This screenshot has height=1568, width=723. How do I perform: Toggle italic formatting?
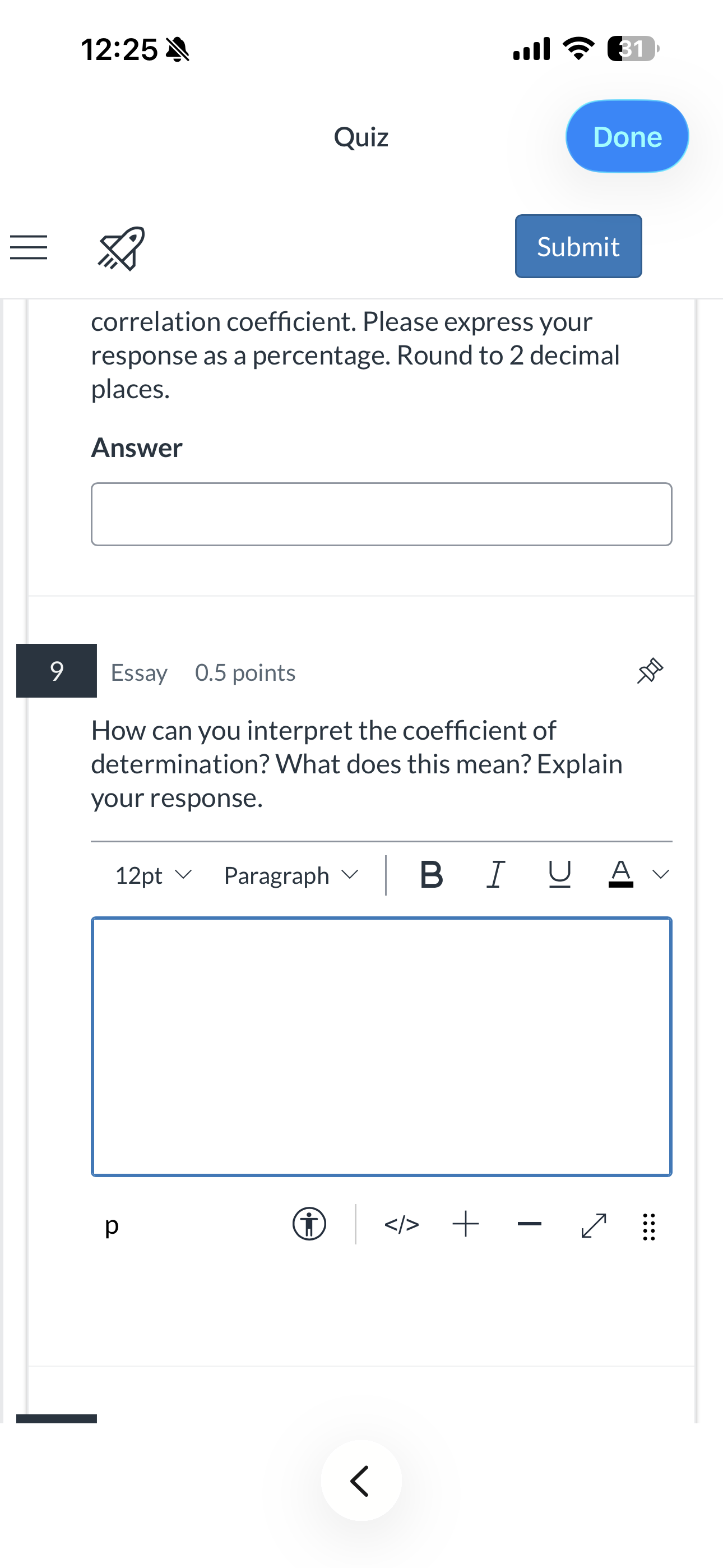tap(495, 875)
